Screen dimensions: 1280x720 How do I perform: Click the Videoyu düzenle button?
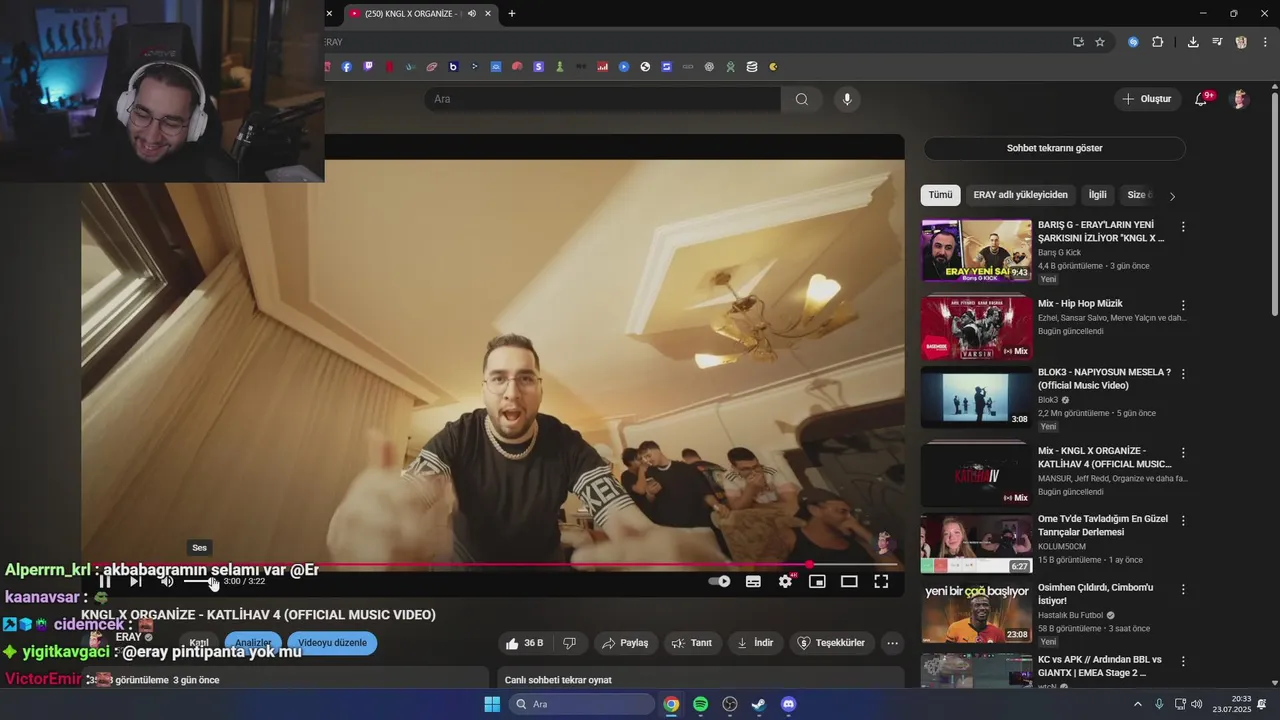332,643
